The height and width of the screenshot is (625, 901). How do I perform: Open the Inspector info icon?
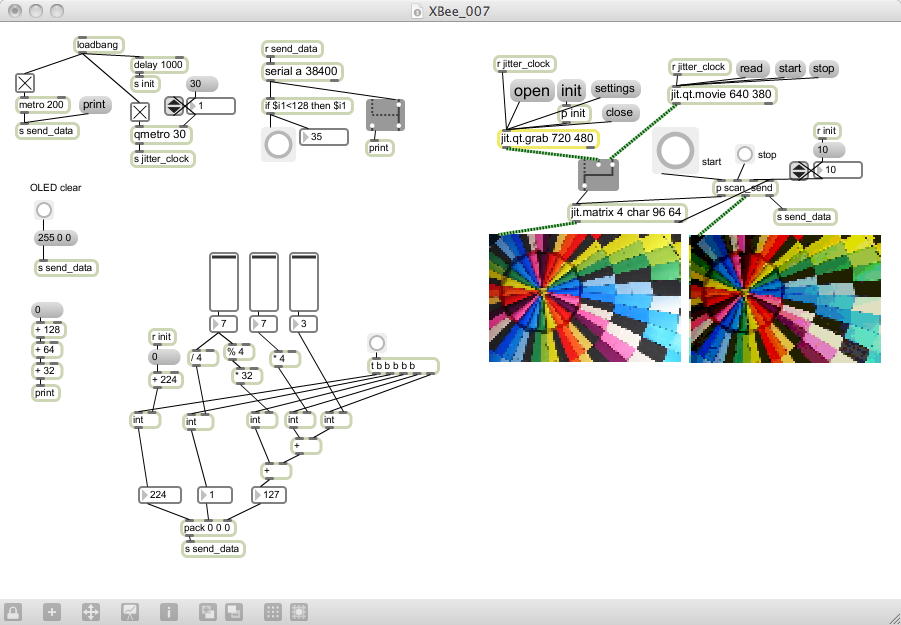tap(169, 611)
